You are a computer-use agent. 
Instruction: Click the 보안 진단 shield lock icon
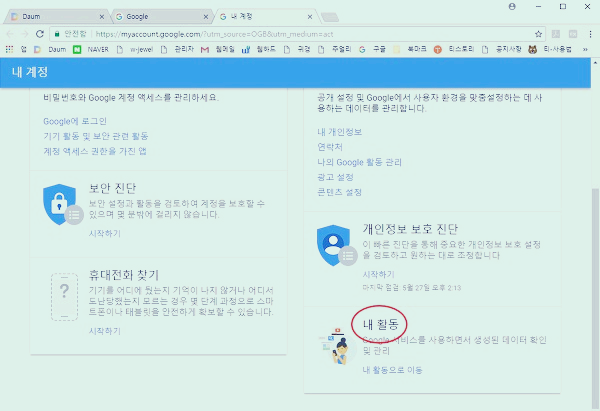click(x=62, y=204)
